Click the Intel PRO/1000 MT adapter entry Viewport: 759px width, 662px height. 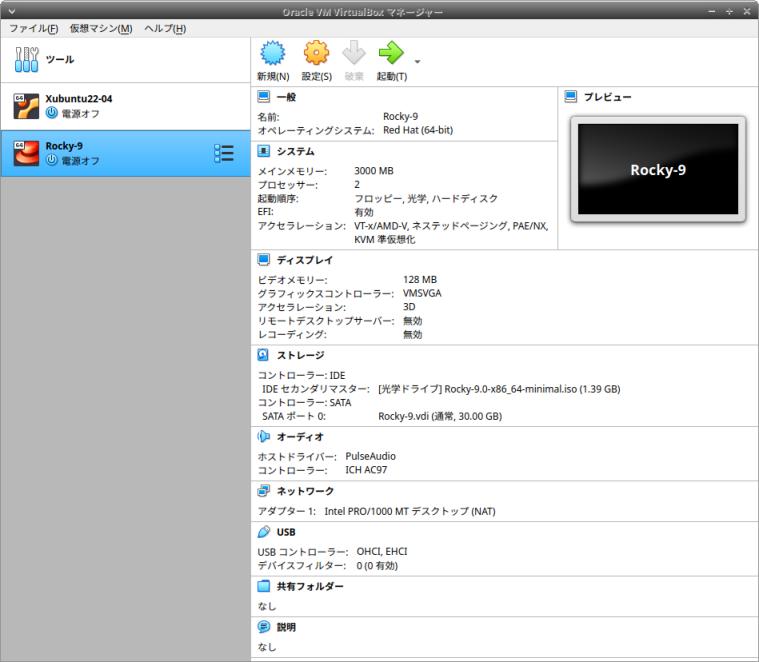pos(410,512)
